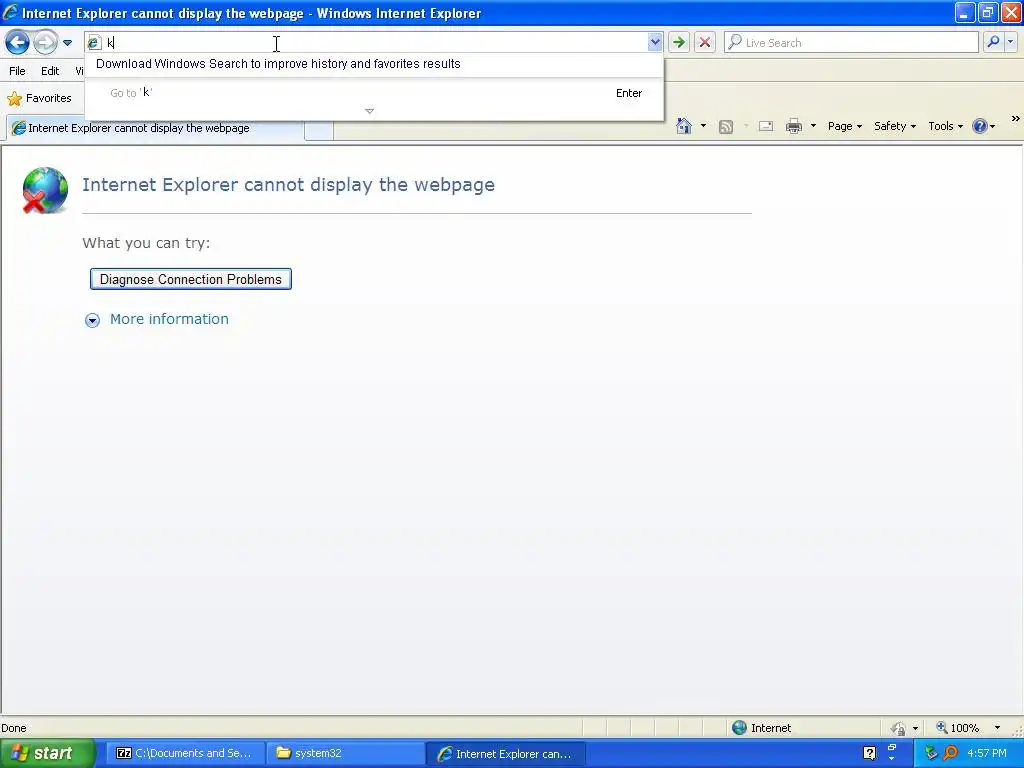Viewport: 1024px width, 768px height.
Task: Click the address bar page icon
Action: click(x=94, y=43)
